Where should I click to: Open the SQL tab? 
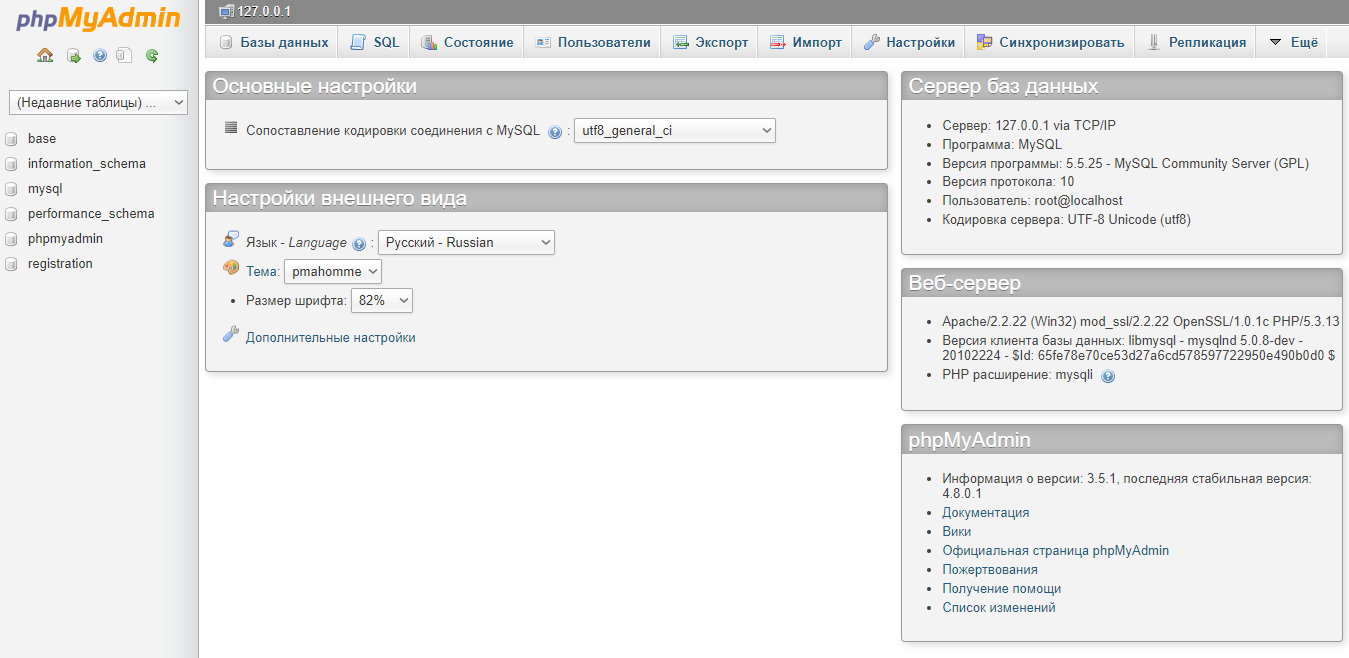tap(375, 42)
